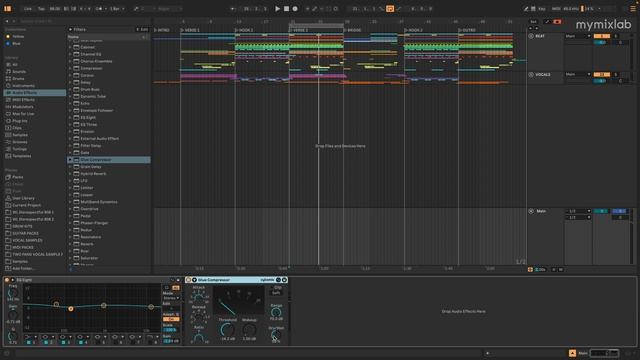Select the Hybrid Reverb device
Viewport: 640px width, 360px height.
[93, 173]
